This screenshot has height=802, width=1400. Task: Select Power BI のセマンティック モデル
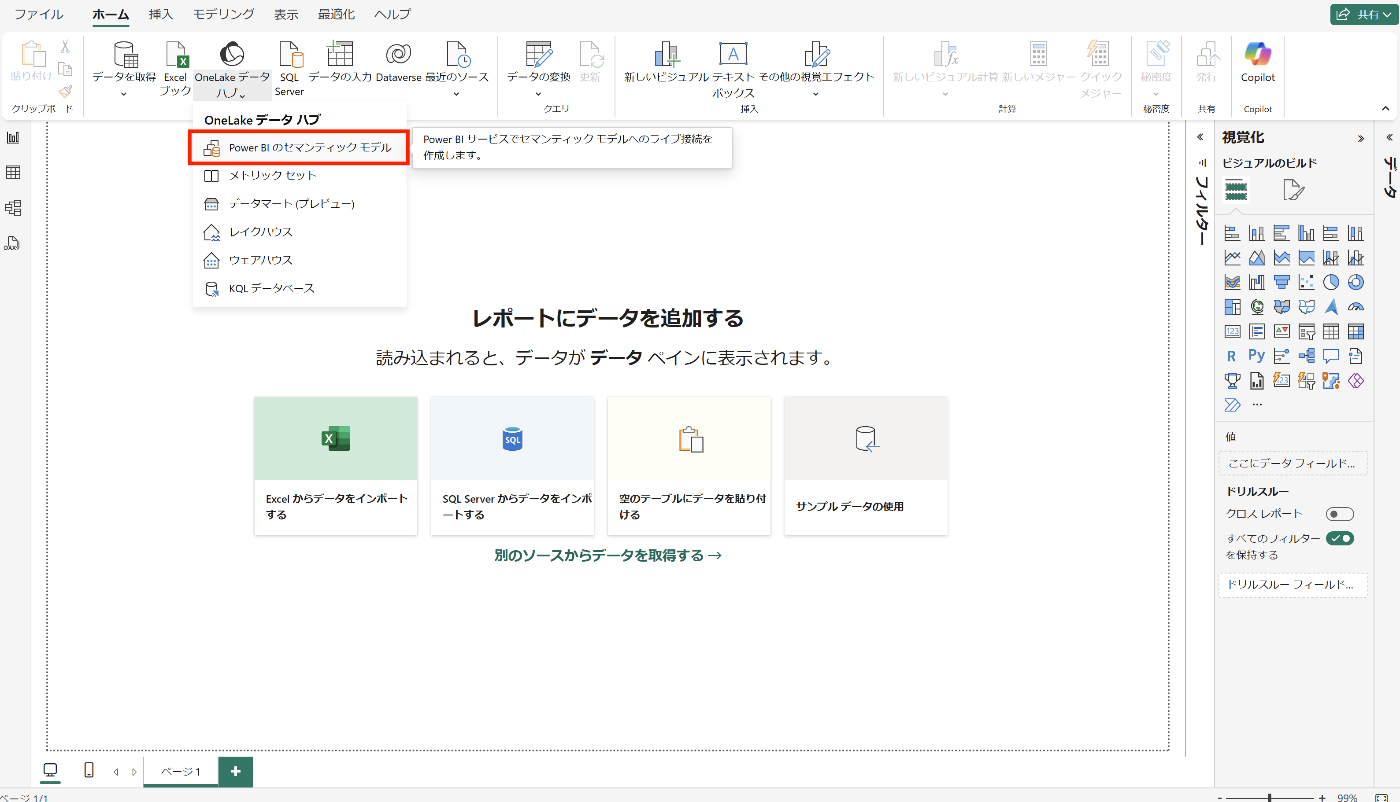tap(299, 147)
